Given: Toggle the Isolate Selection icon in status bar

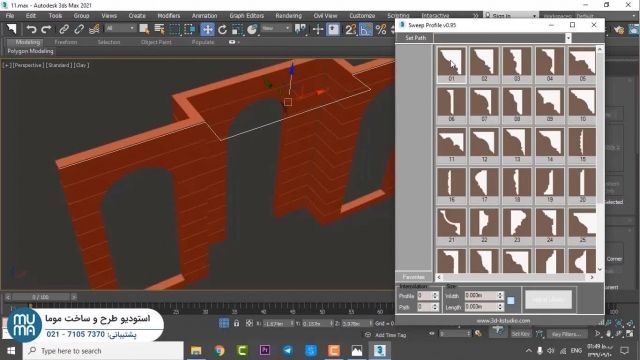Looking at the screenshot, I should coord(224,323).
